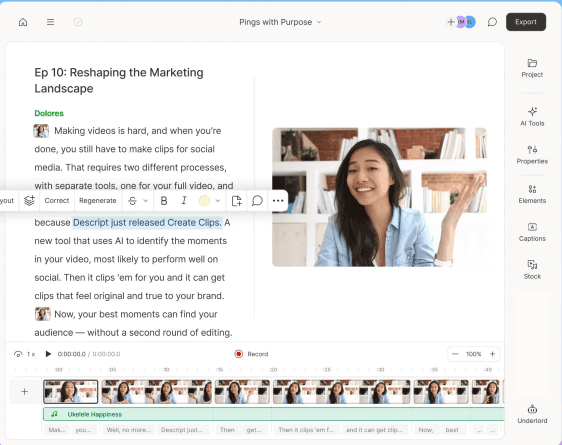Click the sync status checkmark icon
Screen dimensions: 562x445
(x=78, y=22)
